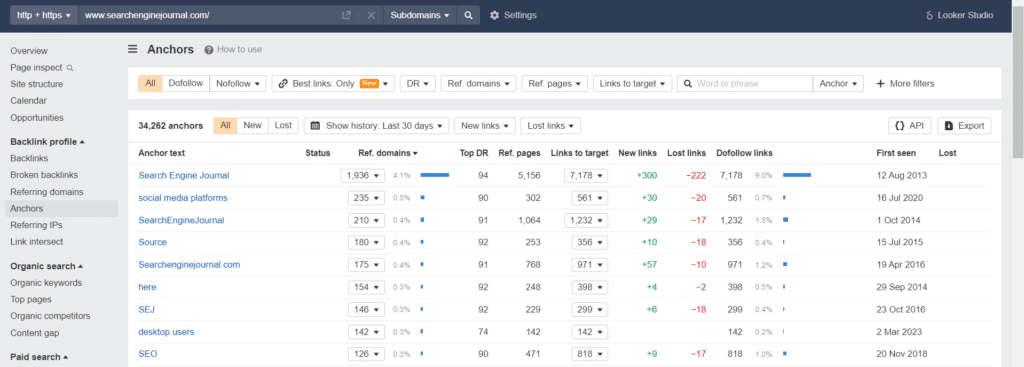Collapse the Backlink profile section
This screenshot has width=1024, height=367.
coord(47,142)
